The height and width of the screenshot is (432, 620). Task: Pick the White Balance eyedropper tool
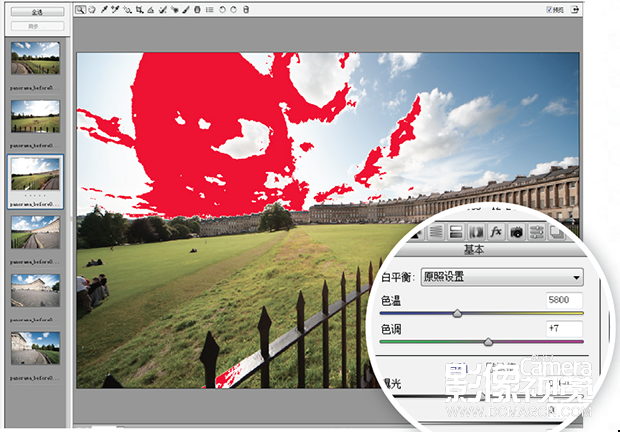104,9
